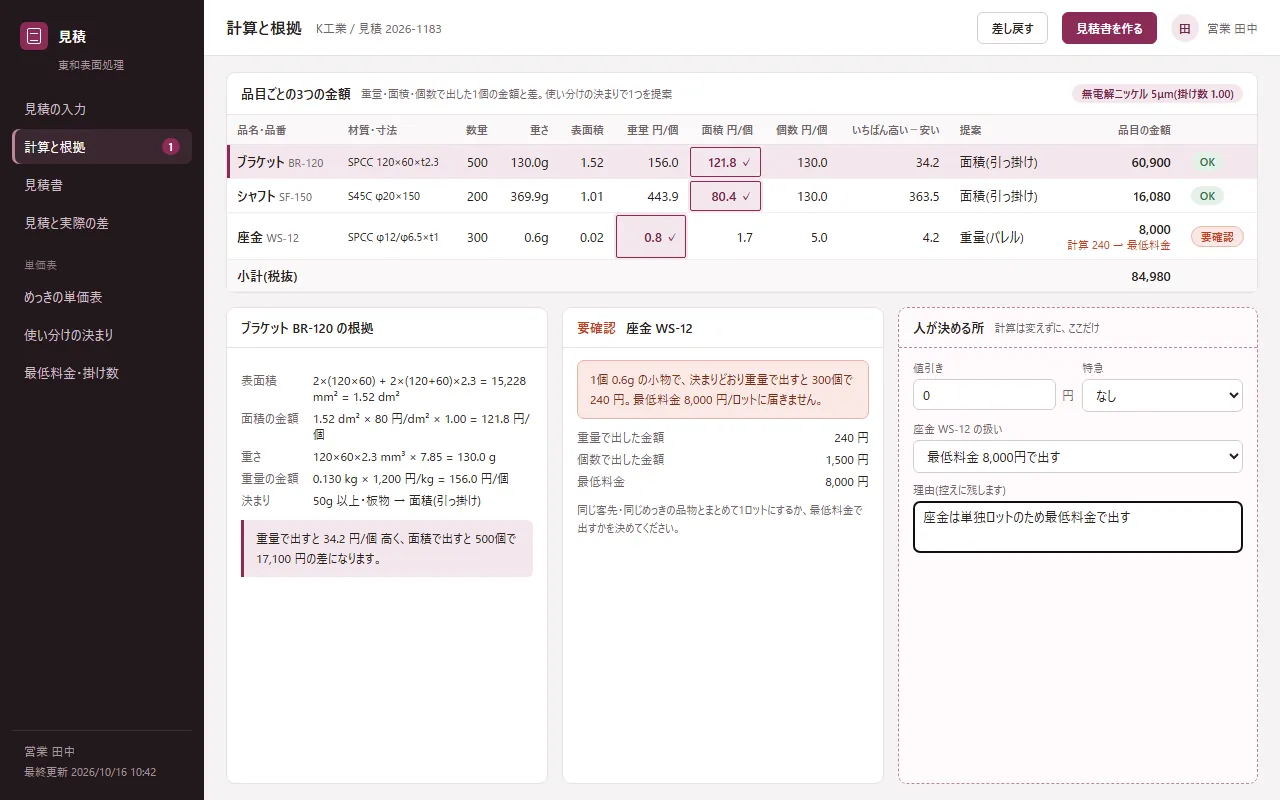Open 見積と実際の差 page
Image resolution: width=1280 pixels, height=800 pixels.
pos(102,223)
